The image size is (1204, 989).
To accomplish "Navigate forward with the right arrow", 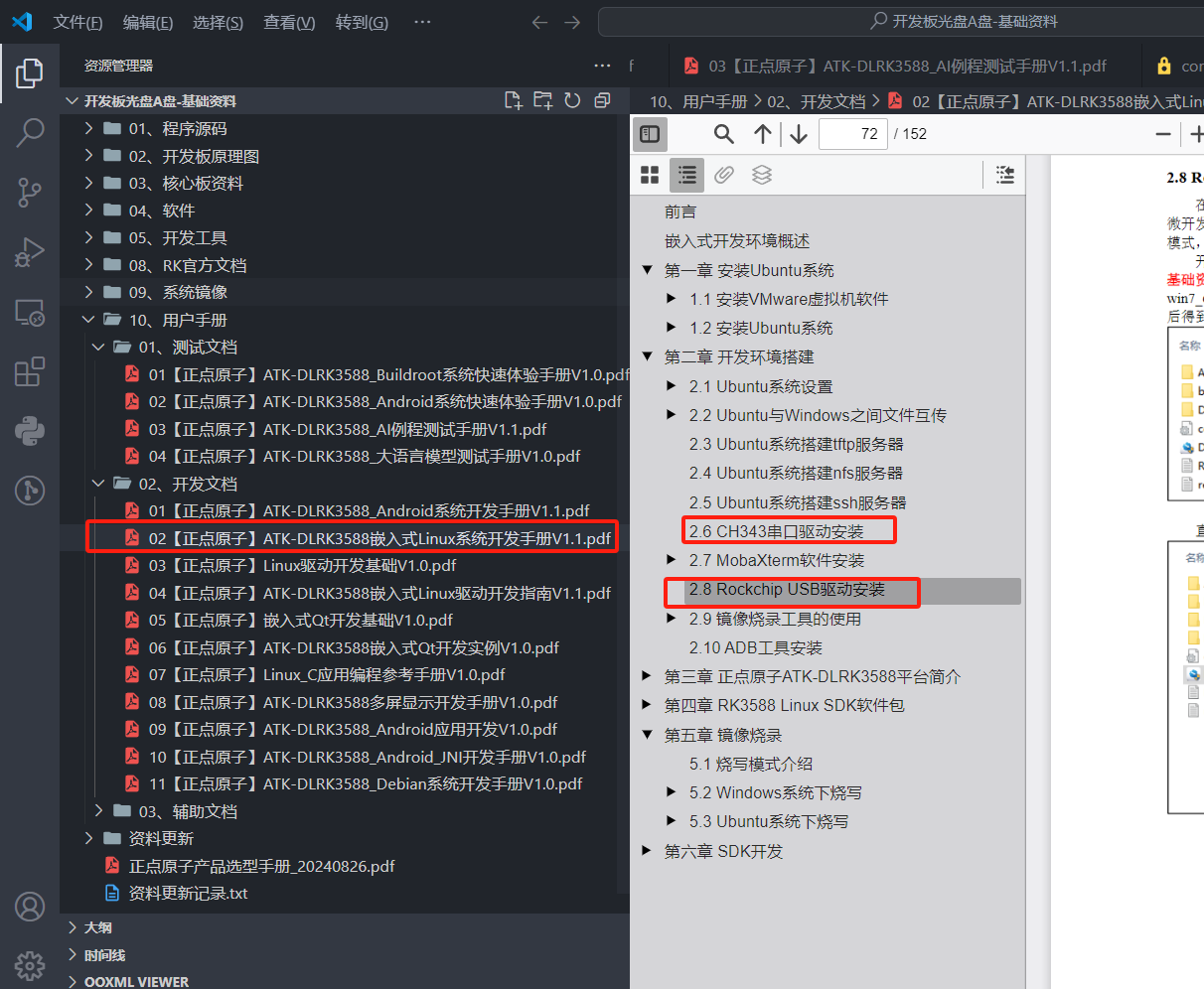I will click(x=572, y=22).
